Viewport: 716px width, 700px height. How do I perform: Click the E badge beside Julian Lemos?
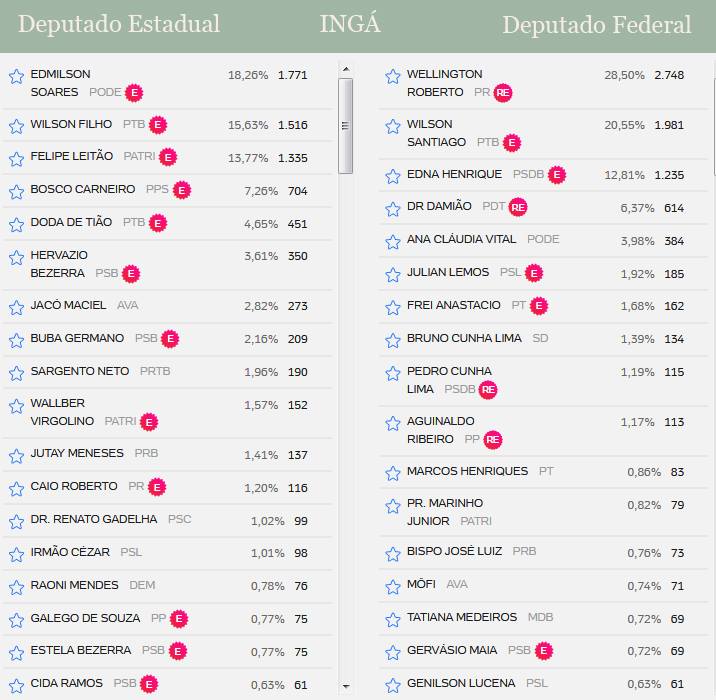[x=534, y=273]
